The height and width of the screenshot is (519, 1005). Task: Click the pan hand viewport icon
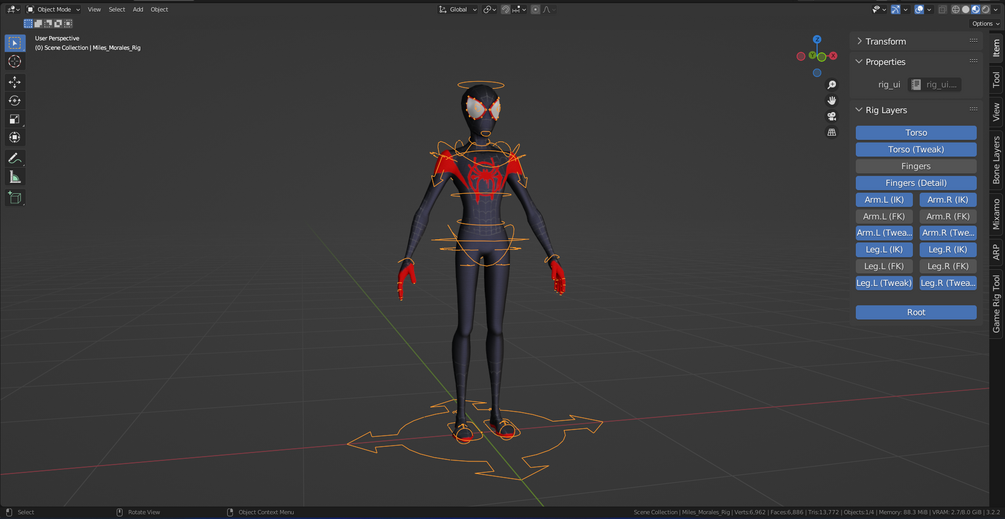(832, 101)
